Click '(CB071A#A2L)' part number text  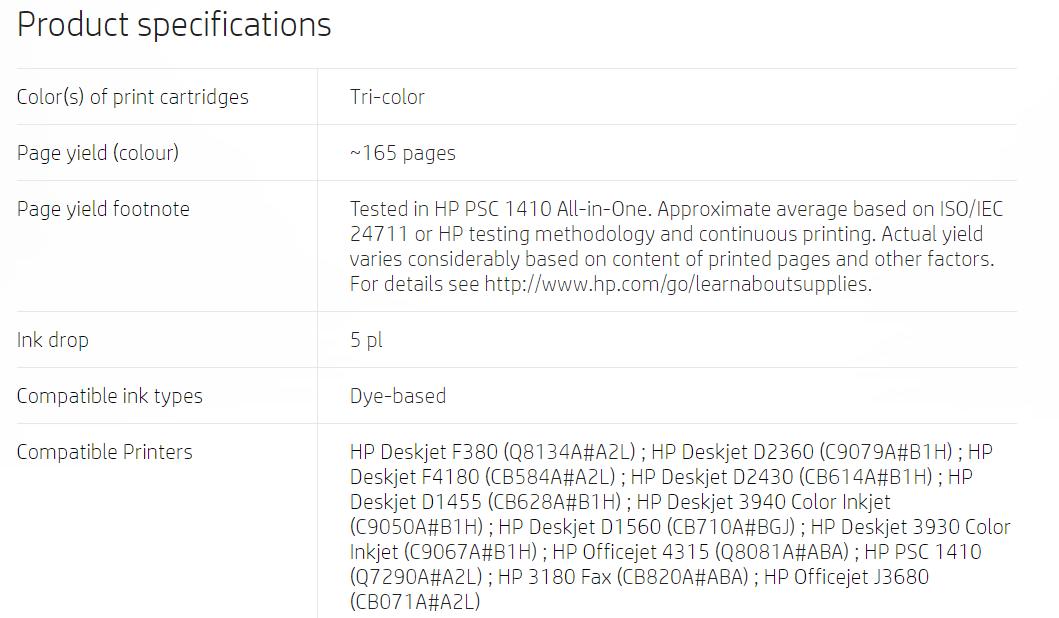coord(415,602)
